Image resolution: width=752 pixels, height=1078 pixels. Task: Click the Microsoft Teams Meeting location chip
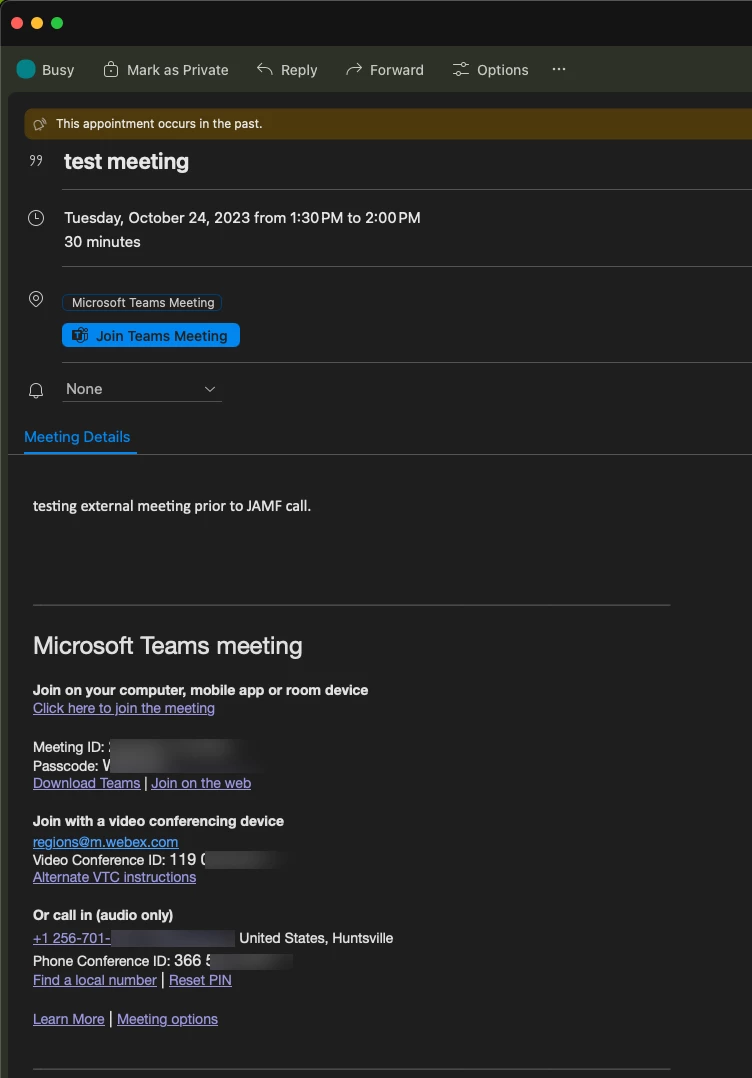[x=142, y=302]
